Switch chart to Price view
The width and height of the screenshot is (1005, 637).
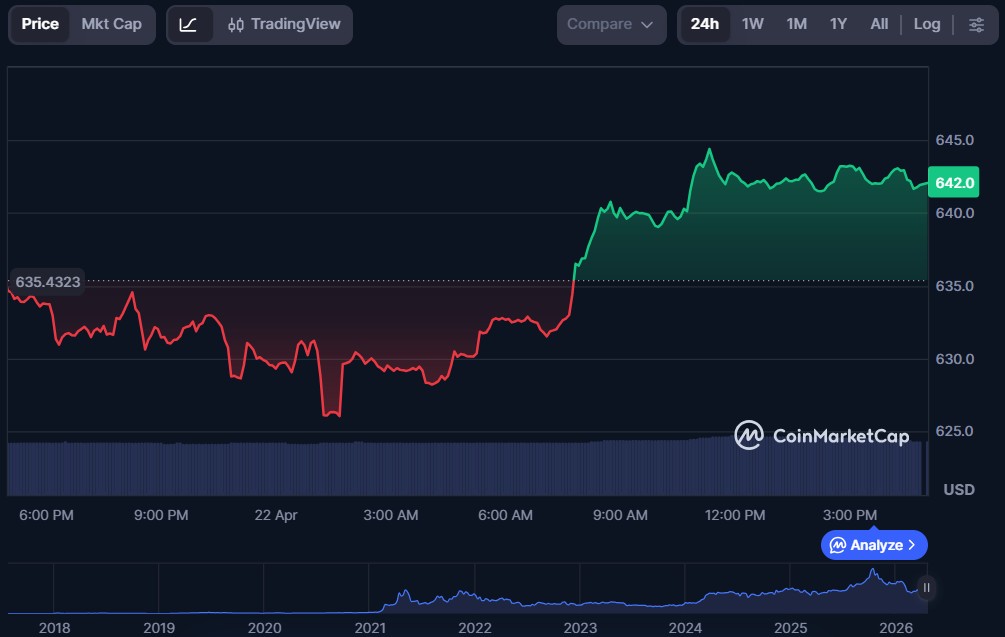[40, 24]
